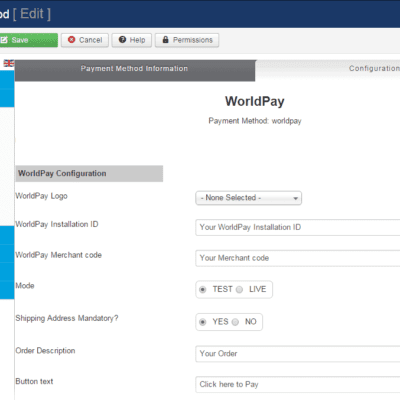Click the 'Button text' label
This screenshot has height=400, width=400.
click(34, 381)
